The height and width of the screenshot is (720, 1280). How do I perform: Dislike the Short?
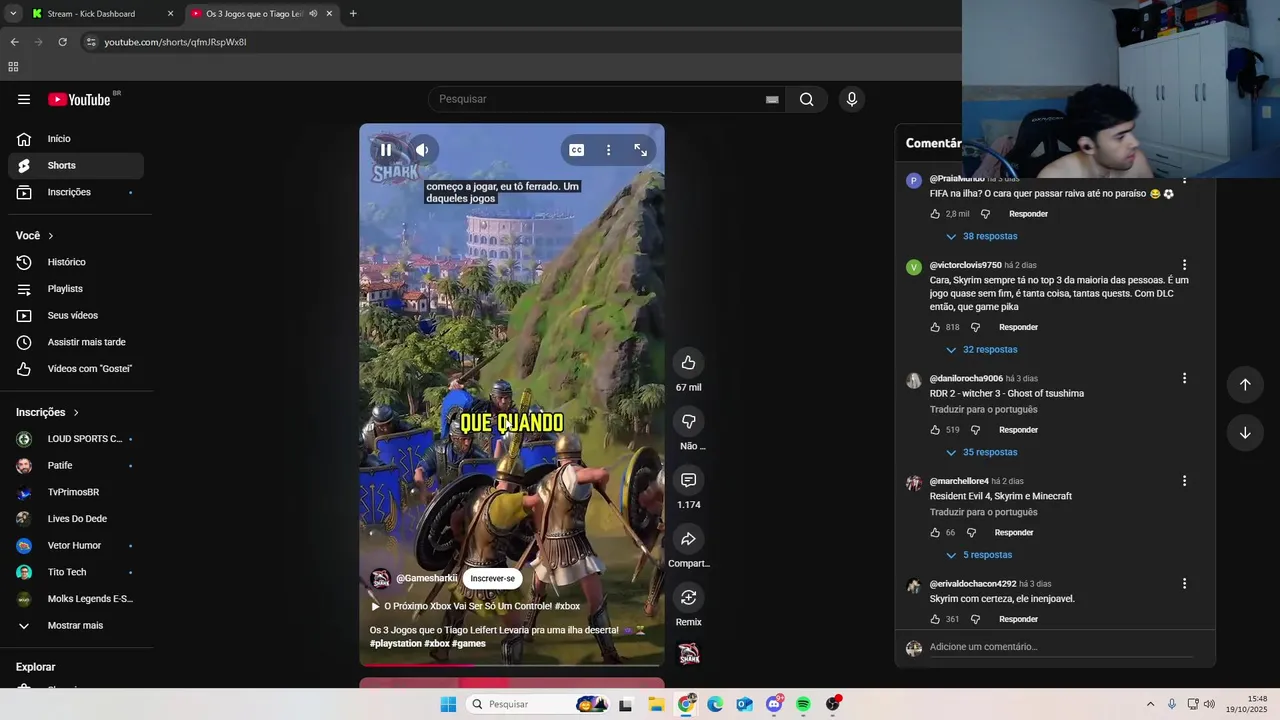coord(688,421)
